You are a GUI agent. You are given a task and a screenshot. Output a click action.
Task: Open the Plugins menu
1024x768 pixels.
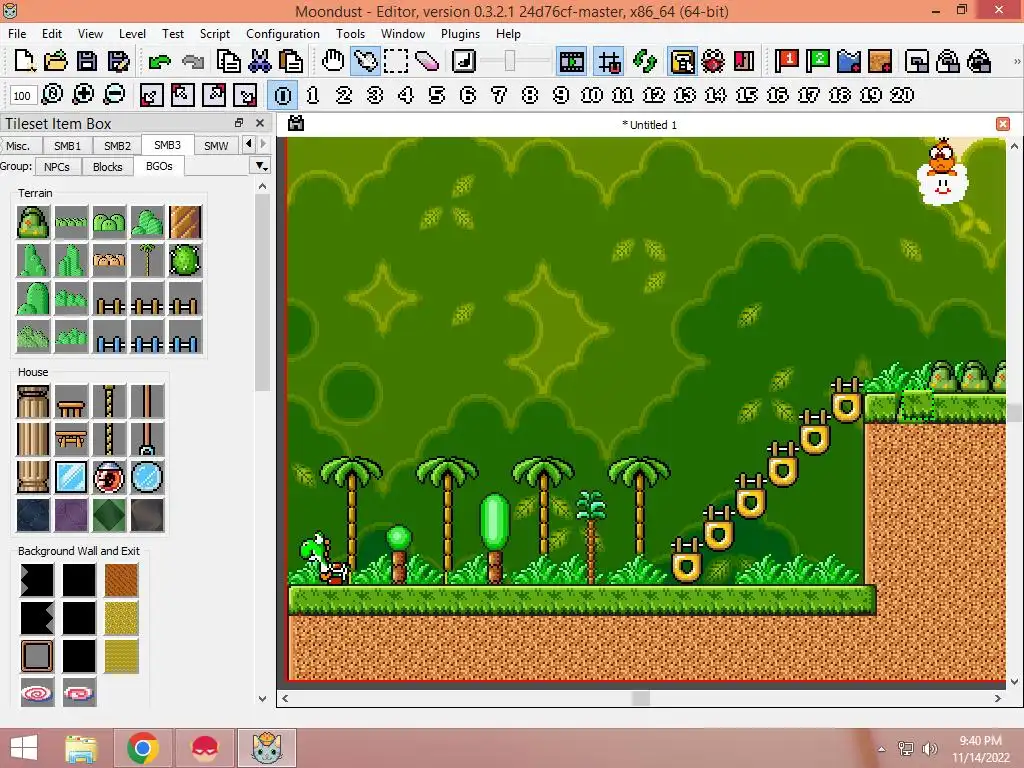click(460, 34)
